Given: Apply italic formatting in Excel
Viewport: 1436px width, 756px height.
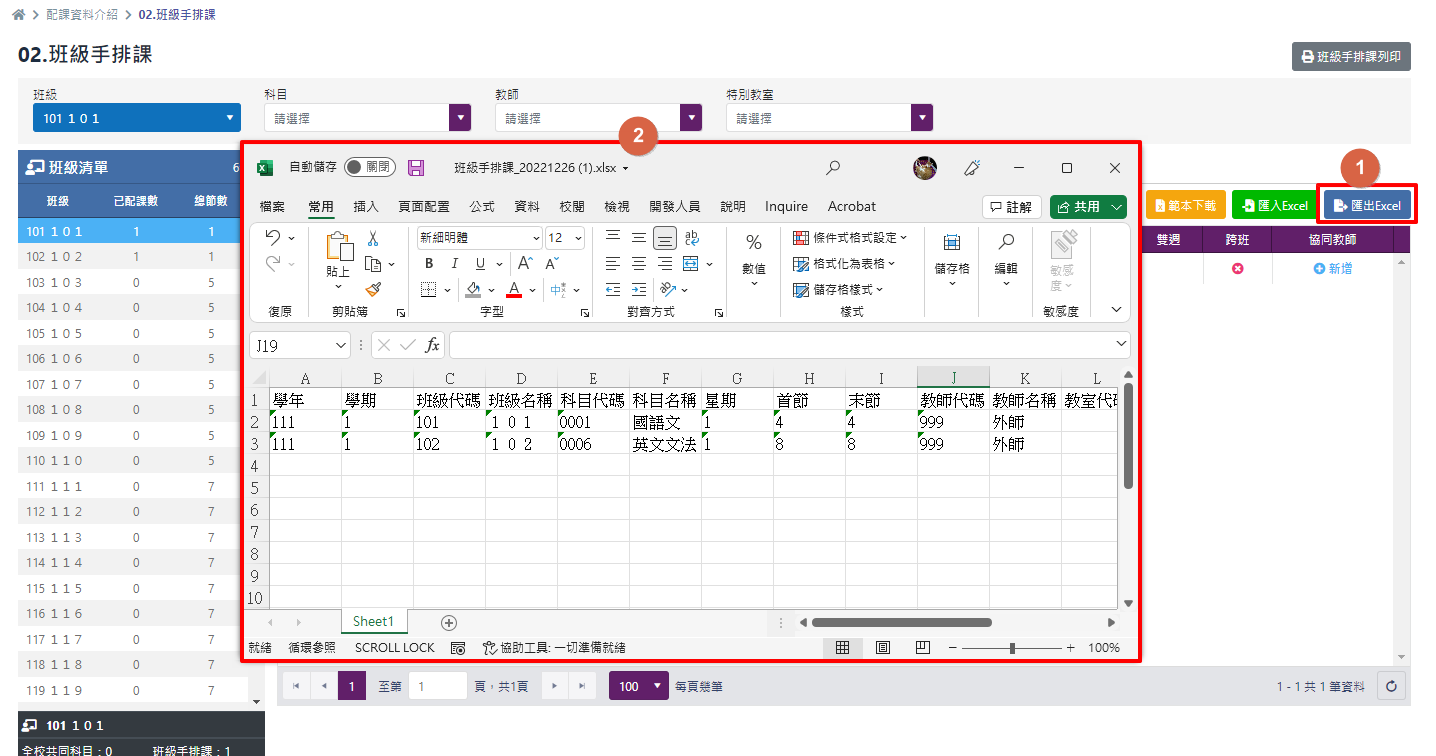Looking at the screenshot, I should click(455, 264).
